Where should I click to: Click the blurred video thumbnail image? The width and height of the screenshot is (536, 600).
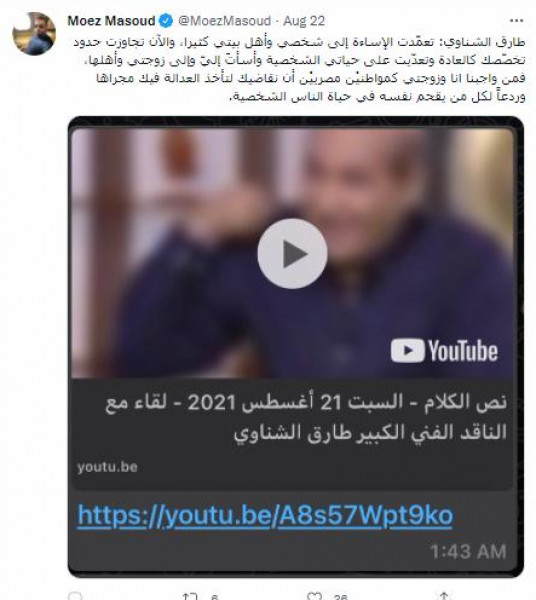pos(292,253)
